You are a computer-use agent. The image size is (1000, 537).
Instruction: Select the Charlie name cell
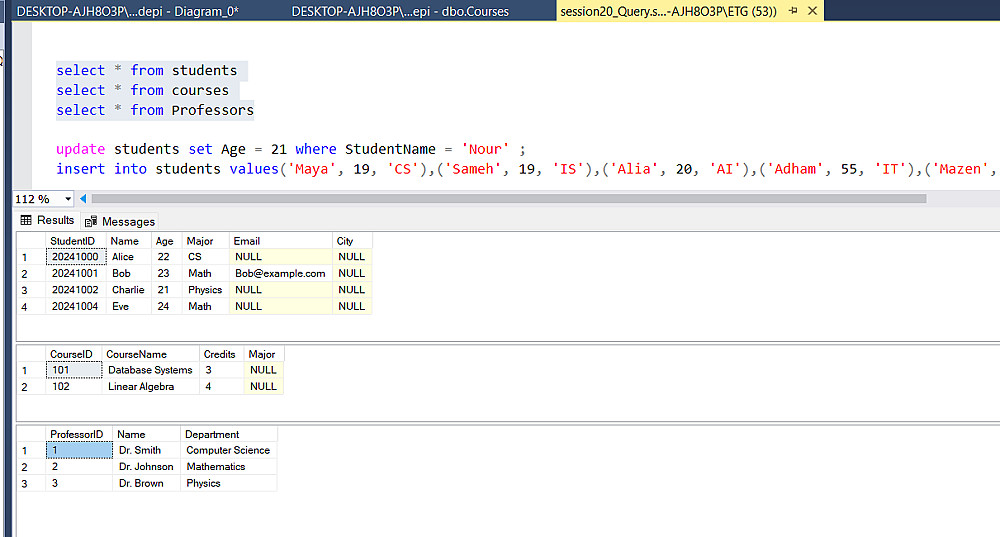128,290
